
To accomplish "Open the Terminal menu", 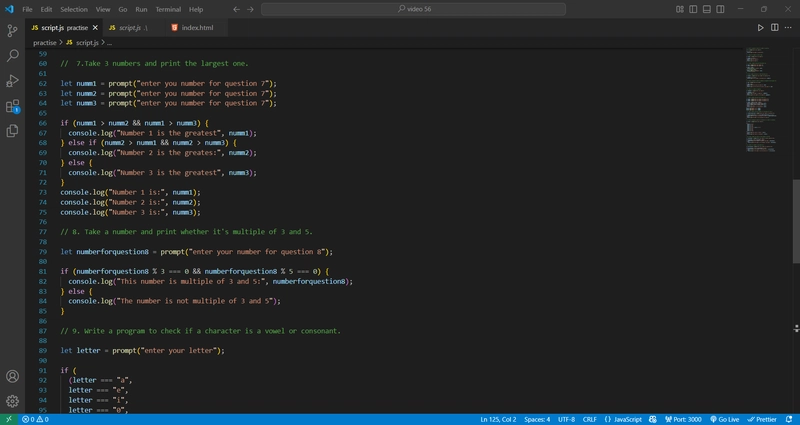I will tap(168, 9).
